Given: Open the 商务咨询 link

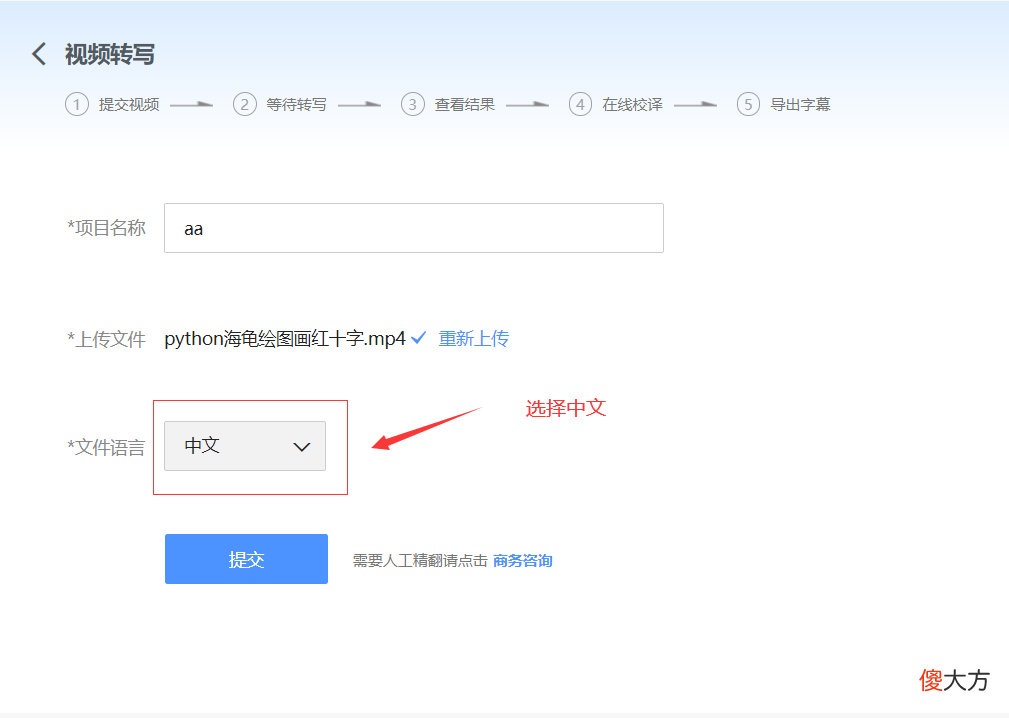Looking at the screenshot, I should coord(523,561).
